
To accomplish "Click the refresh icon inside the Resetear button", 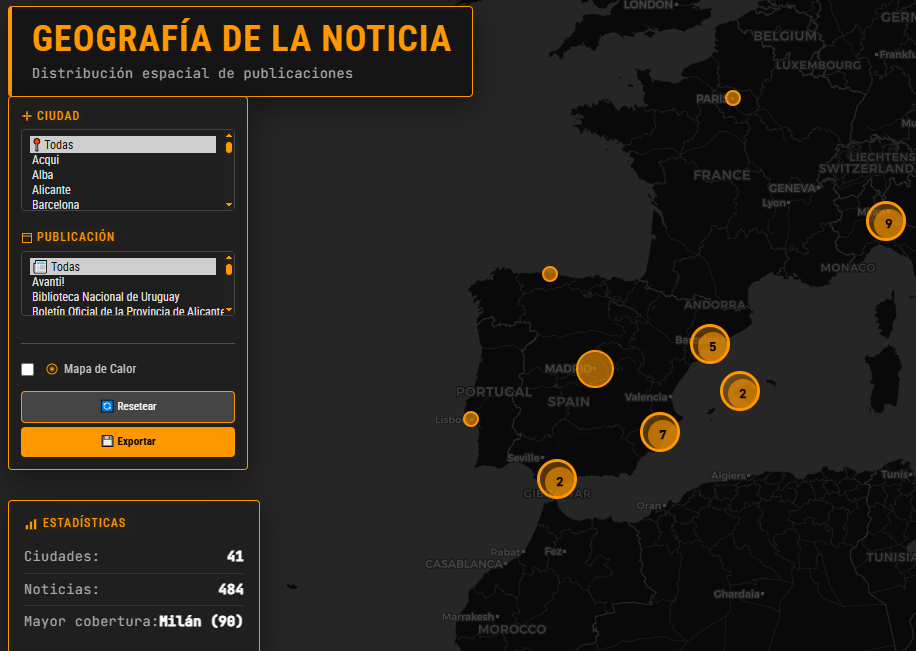I will click(x=107, y=406).
